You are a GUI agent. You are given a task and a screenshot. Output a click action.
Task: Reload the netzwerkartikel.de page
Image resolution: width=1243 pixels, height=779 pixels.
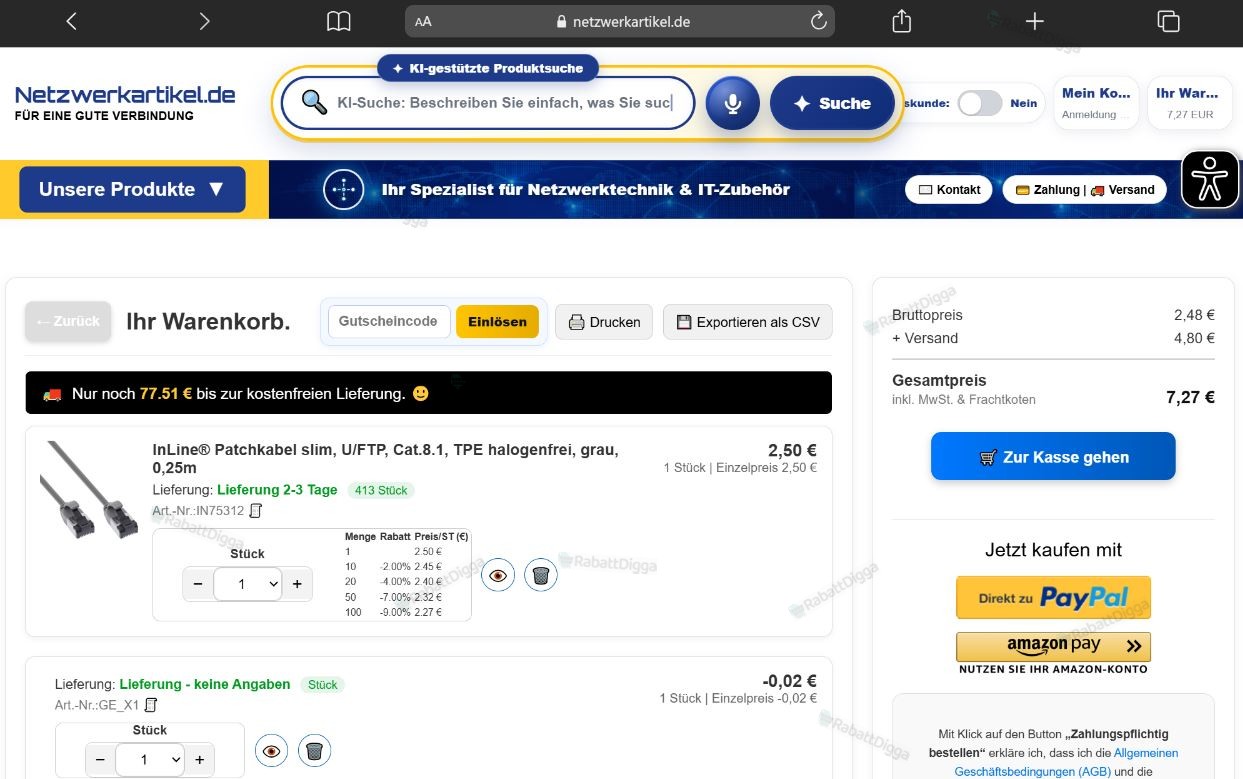pyautogui.click(x=818, y=21)
